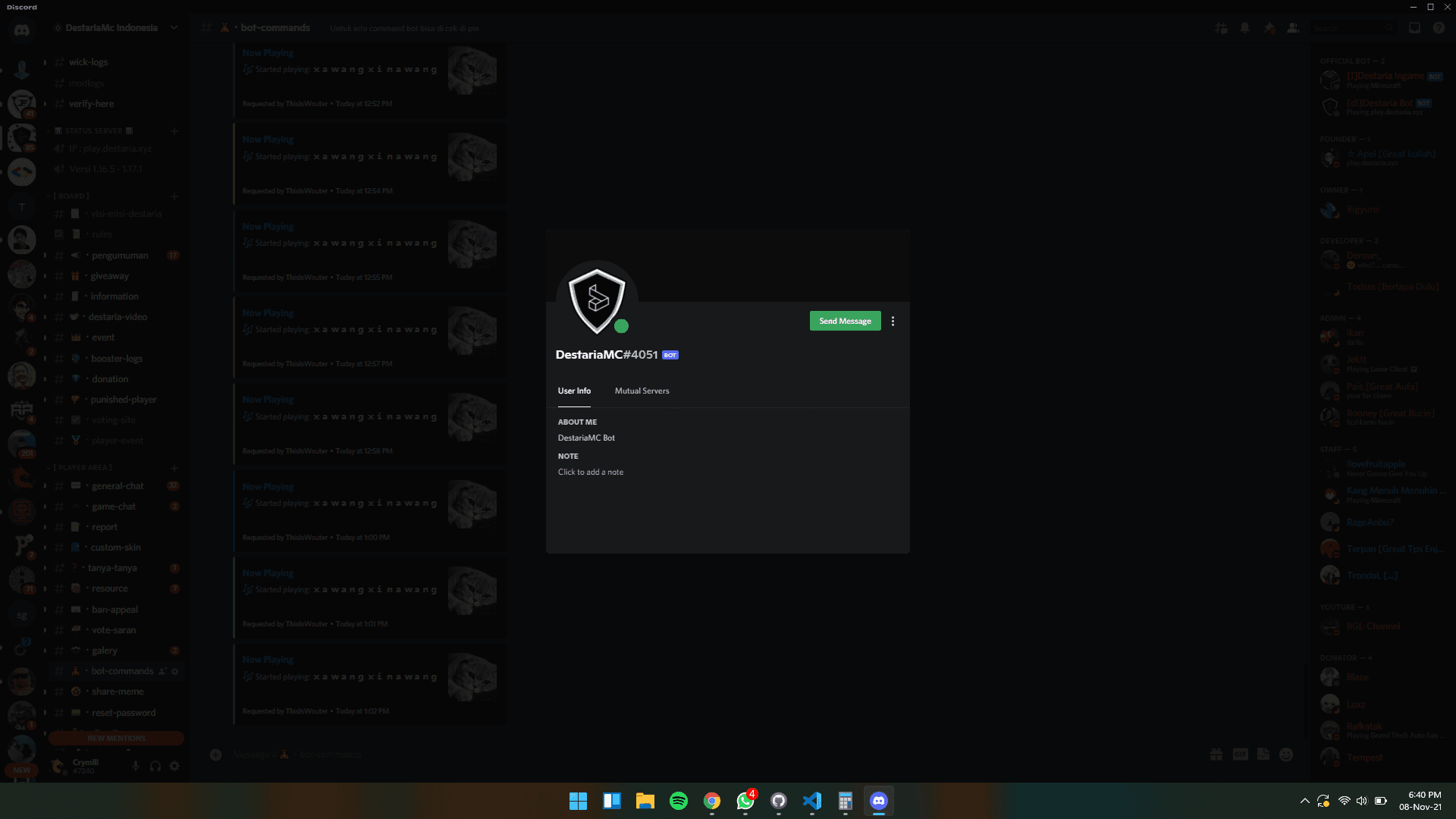Image resolution: width=1456 pixels, height=819 pixels.
Task: Toggle headphone deafen in user panel
Action: click(x=155, y=766)
